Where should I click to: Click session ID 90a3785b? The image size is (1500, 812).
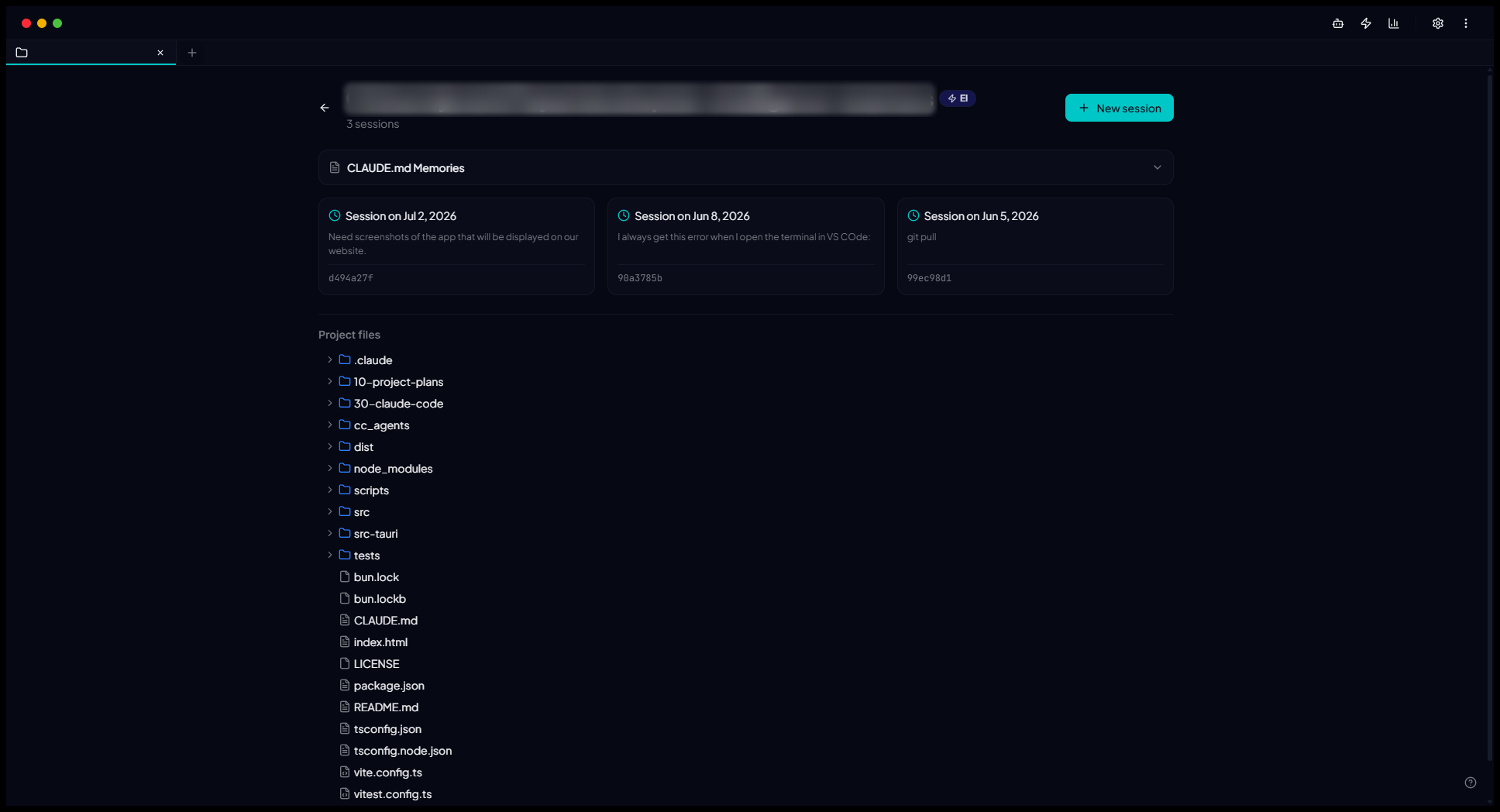point(640,278)
